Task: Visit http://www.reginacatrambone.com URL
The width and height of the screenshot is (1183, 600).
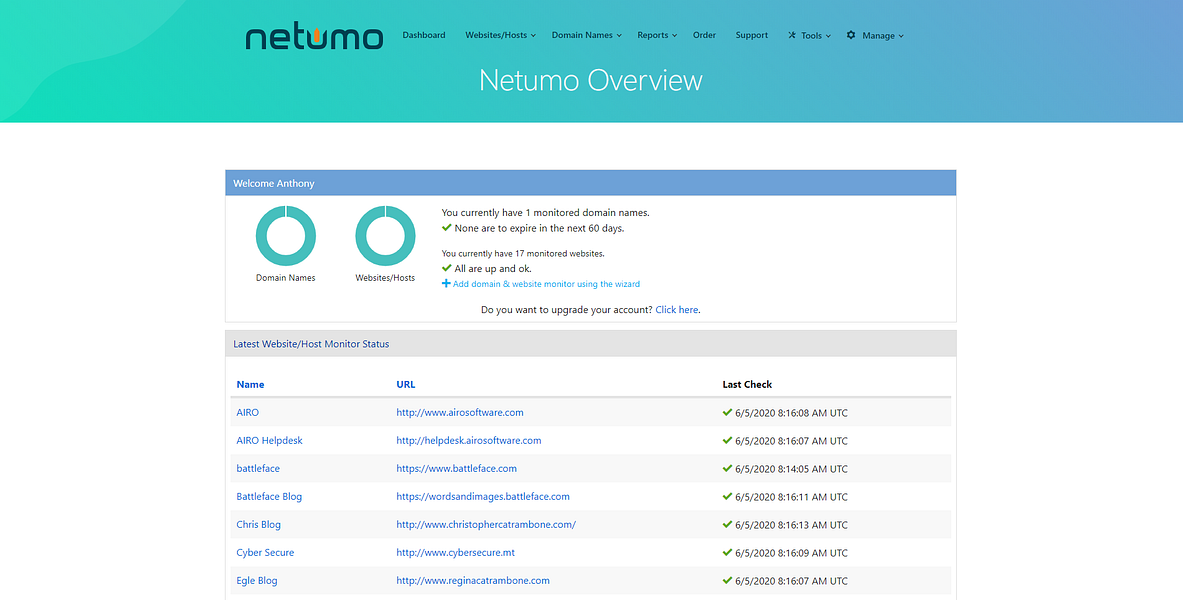Action: pos(473,580)
